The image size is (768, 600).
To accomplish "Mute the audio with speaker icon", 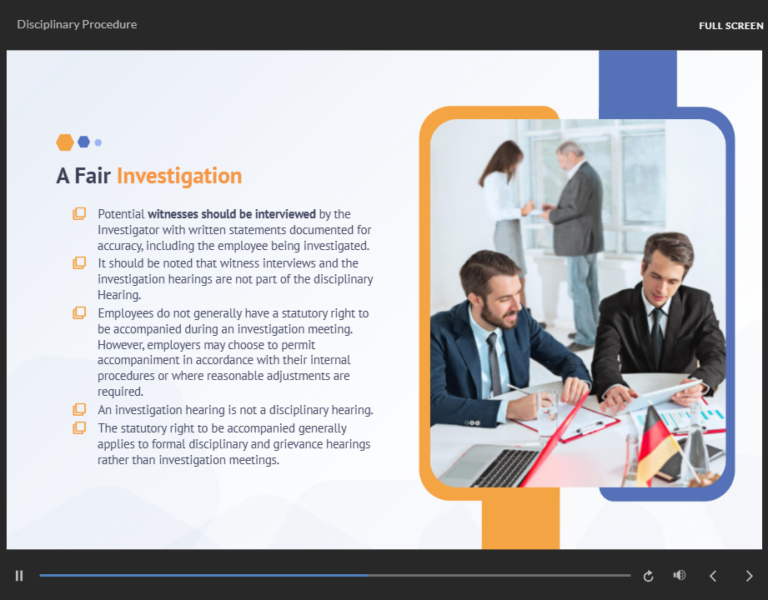I will pyautogui.click(x=679, y=575).
